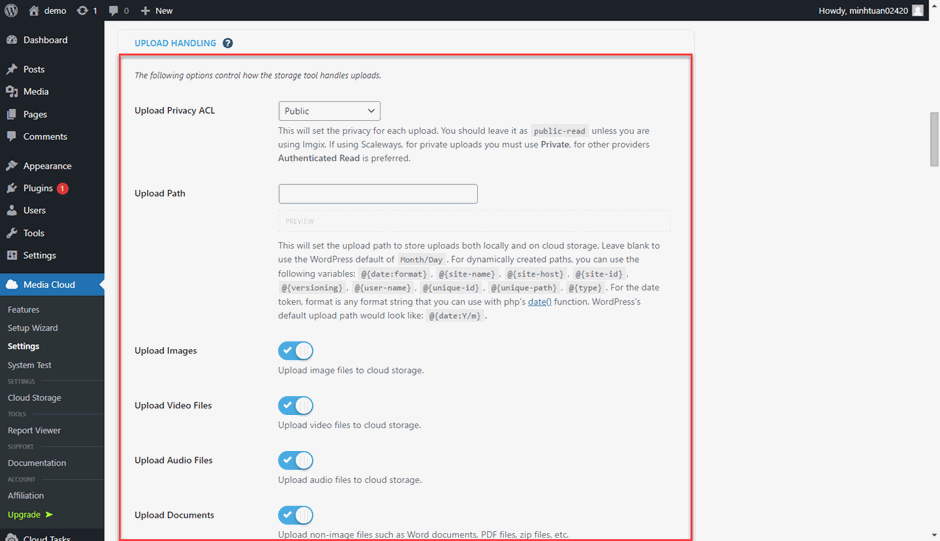This screenshot has width=940, height=541.
Task: Click the Plugins plug icon
Action: (12, 188)
